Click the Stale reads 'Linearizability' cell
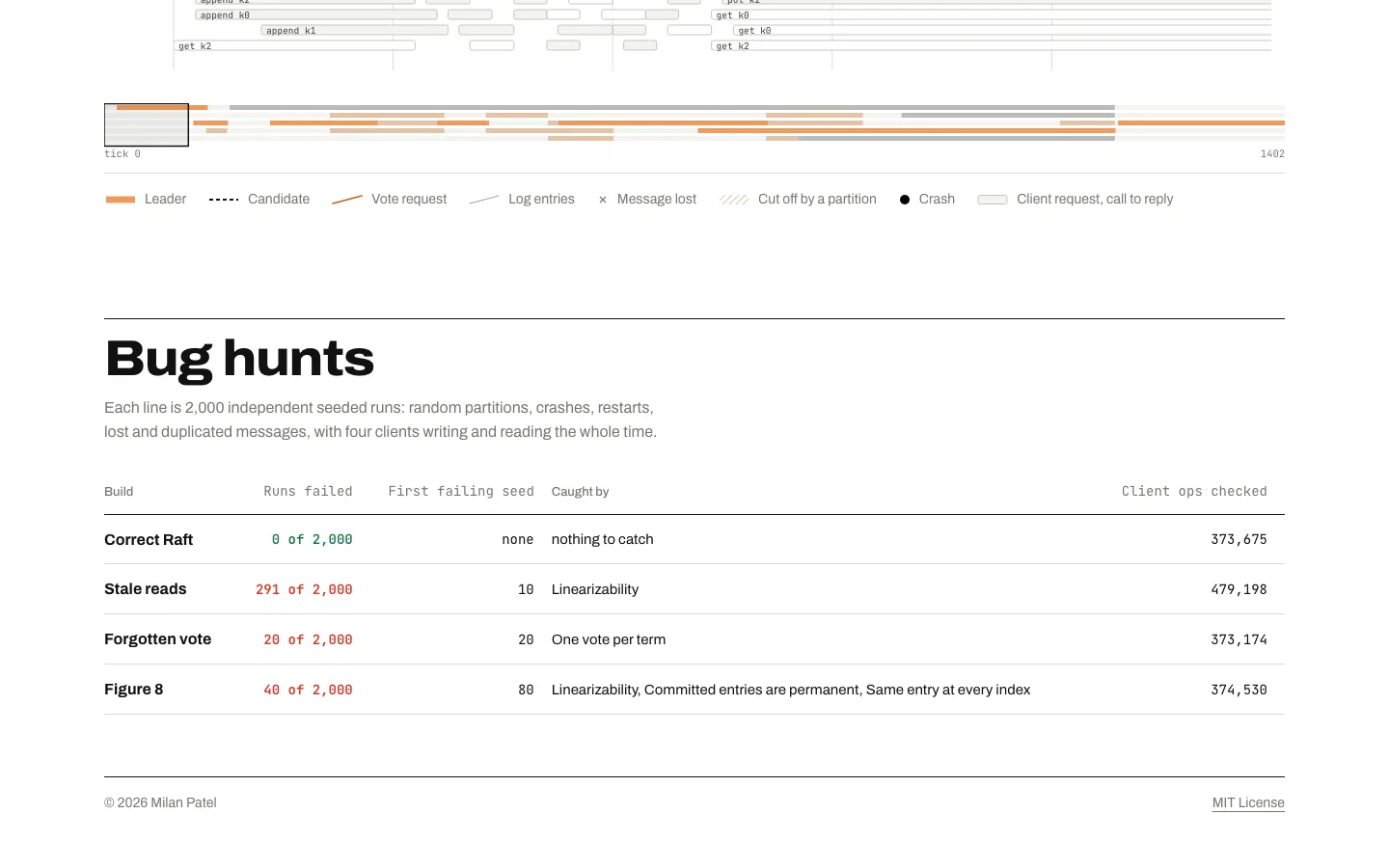 pyautogui.click(x=595, y=589)
